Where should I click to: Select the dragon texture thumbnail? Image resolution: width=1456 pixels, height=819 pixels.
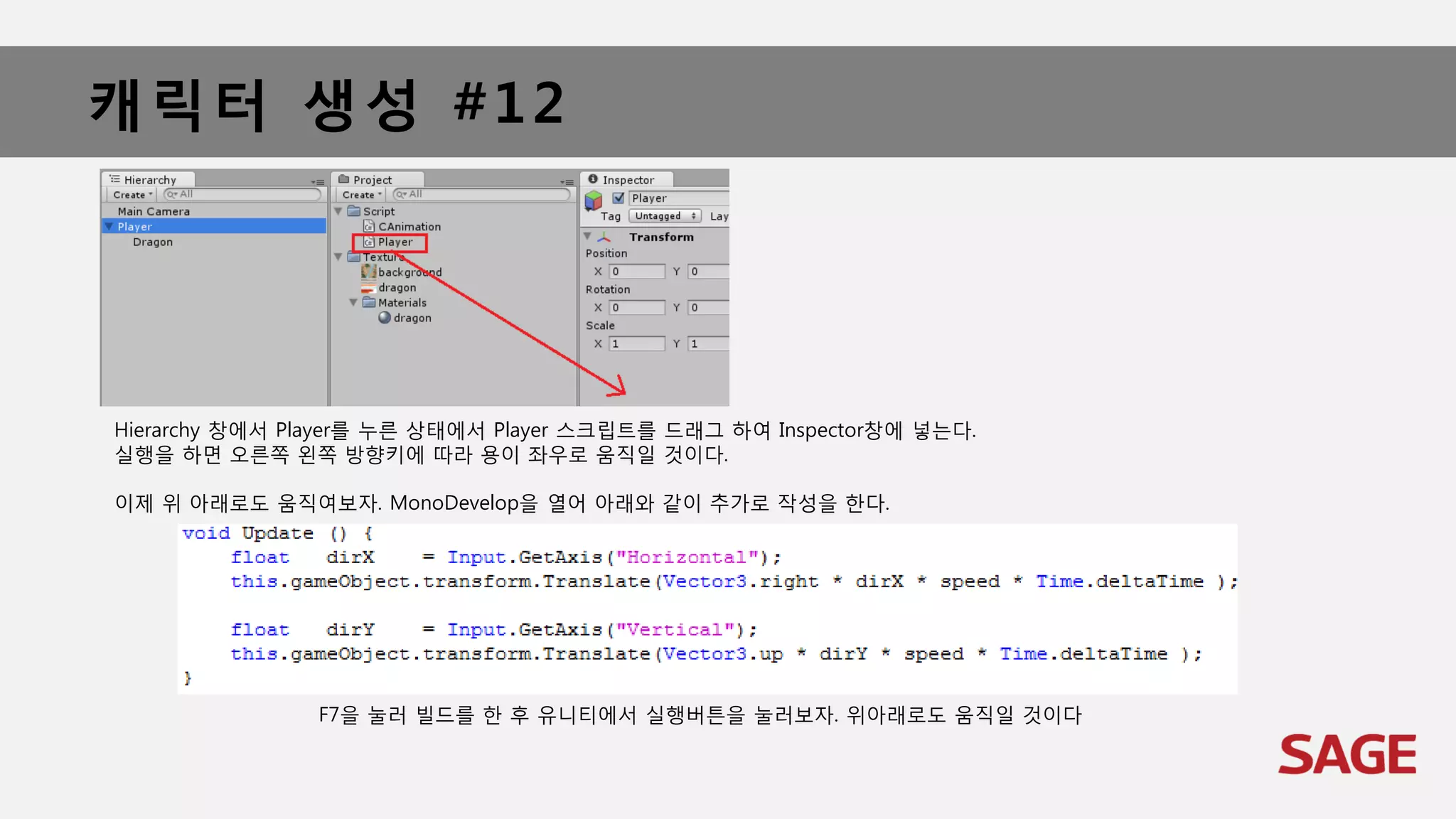(368, 287)
